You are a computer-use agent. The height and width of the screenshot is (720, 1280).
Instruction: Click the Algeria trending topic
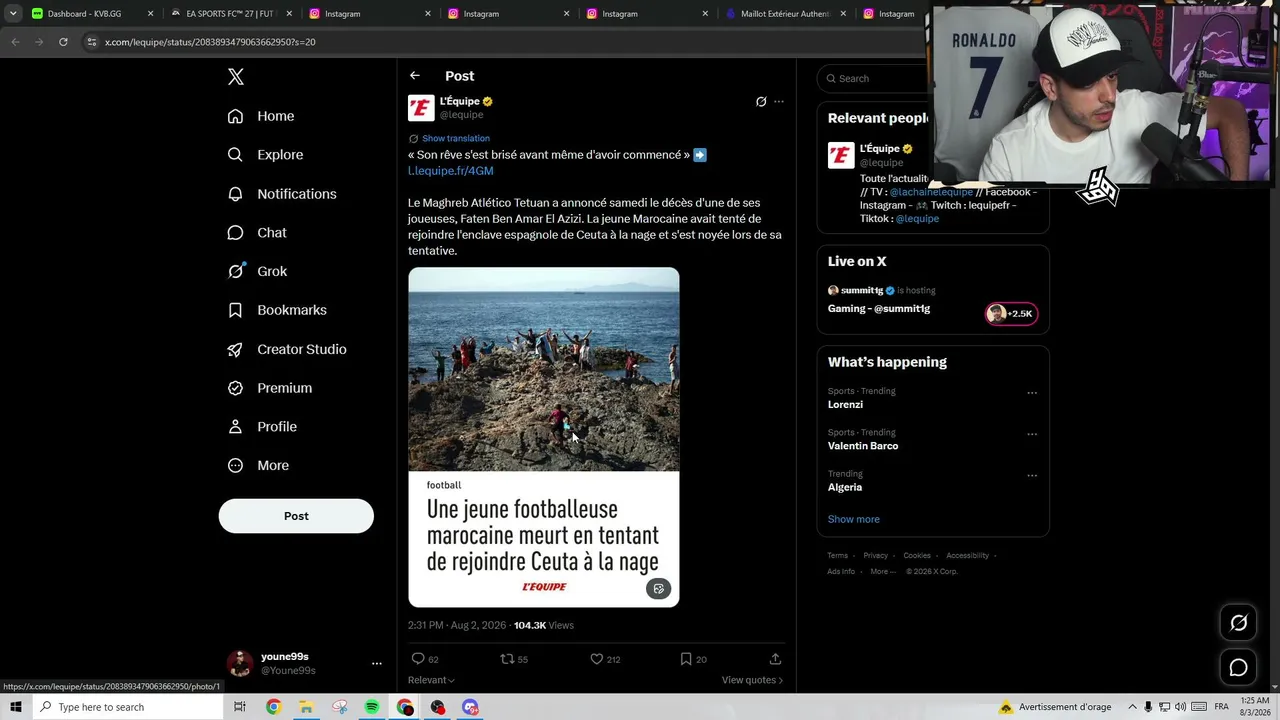[845, 487]
